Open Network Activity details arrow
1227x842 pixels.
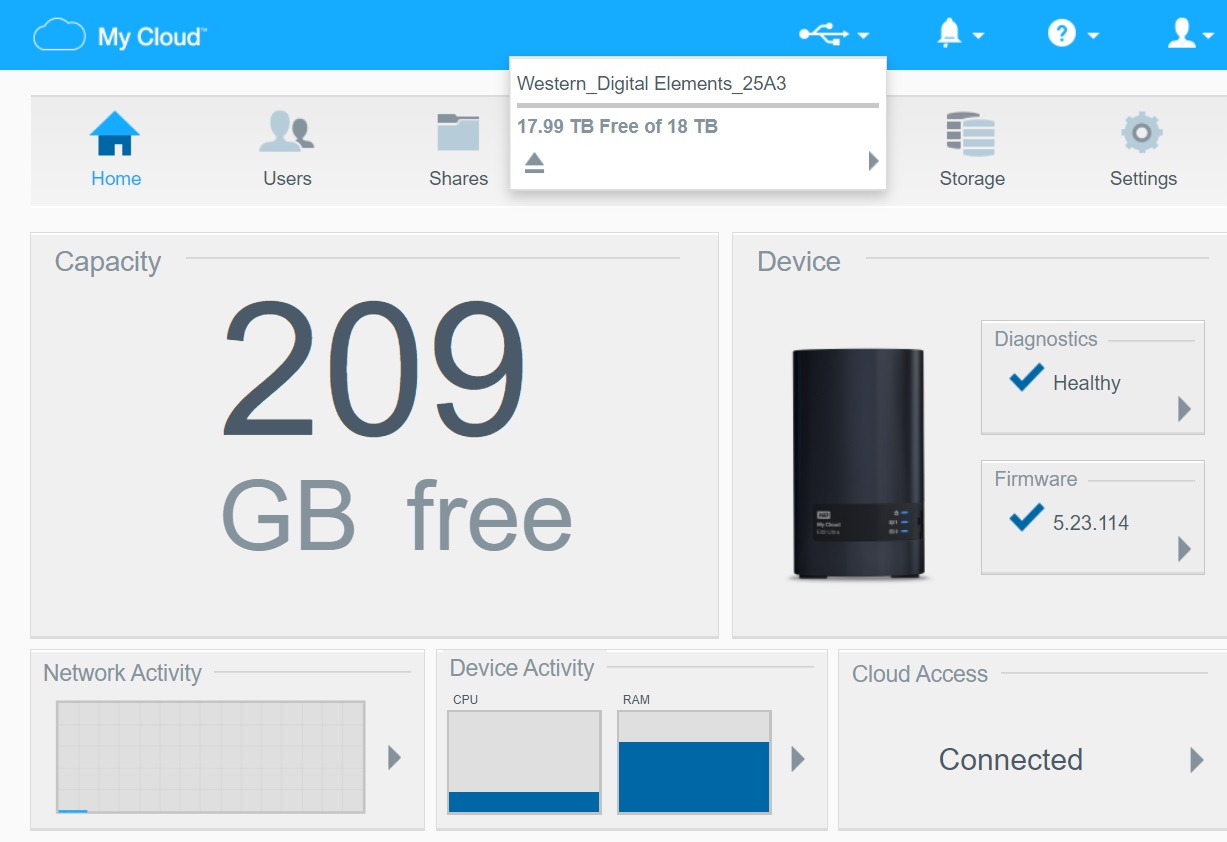pos(394,757)
